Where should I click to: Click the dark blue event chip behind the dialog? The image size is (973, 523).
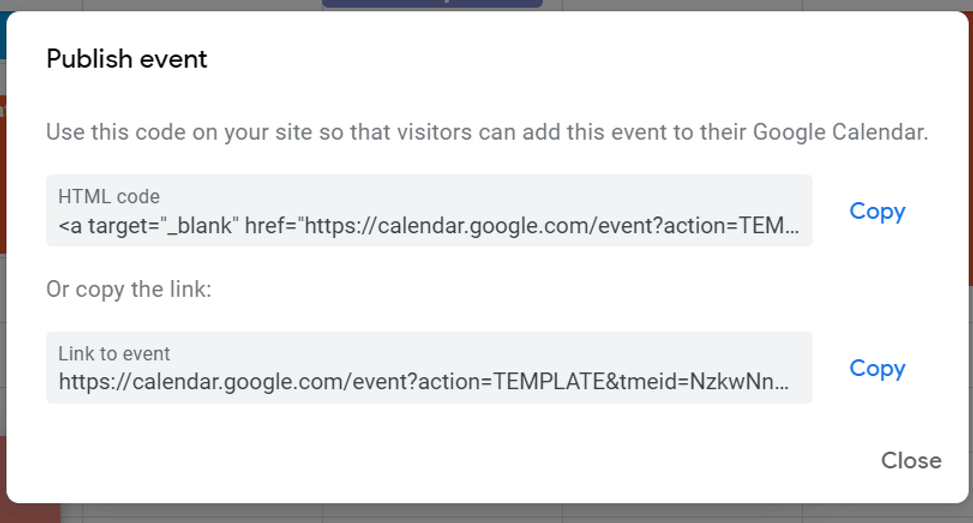[x=432, y=4]
